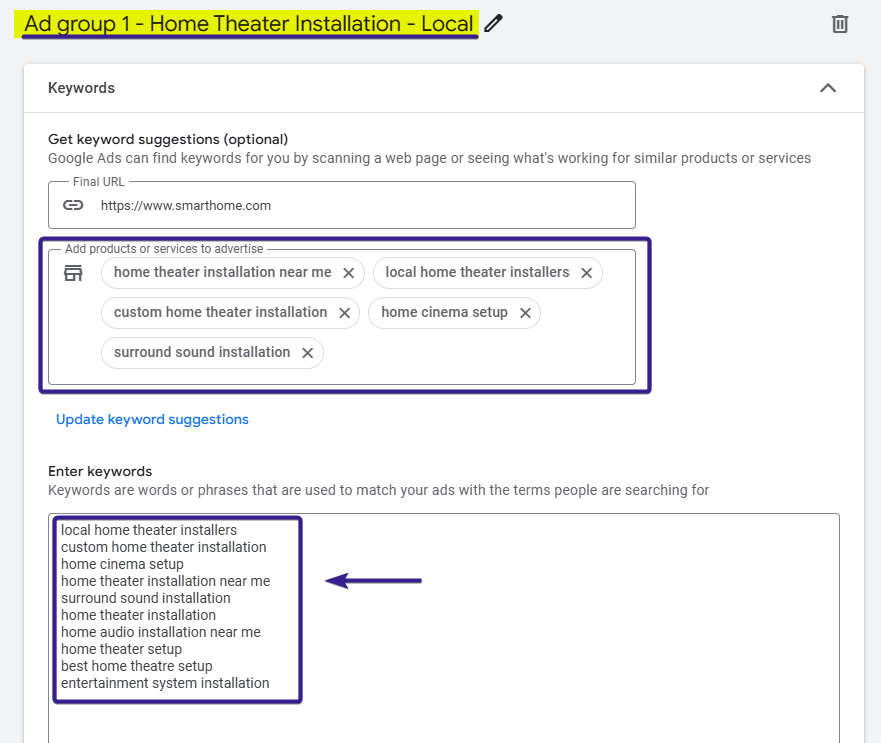This screenshot has width=881, height=743.
Task: Remove the 'local home theater installers' chip
Action: point(586,273)
